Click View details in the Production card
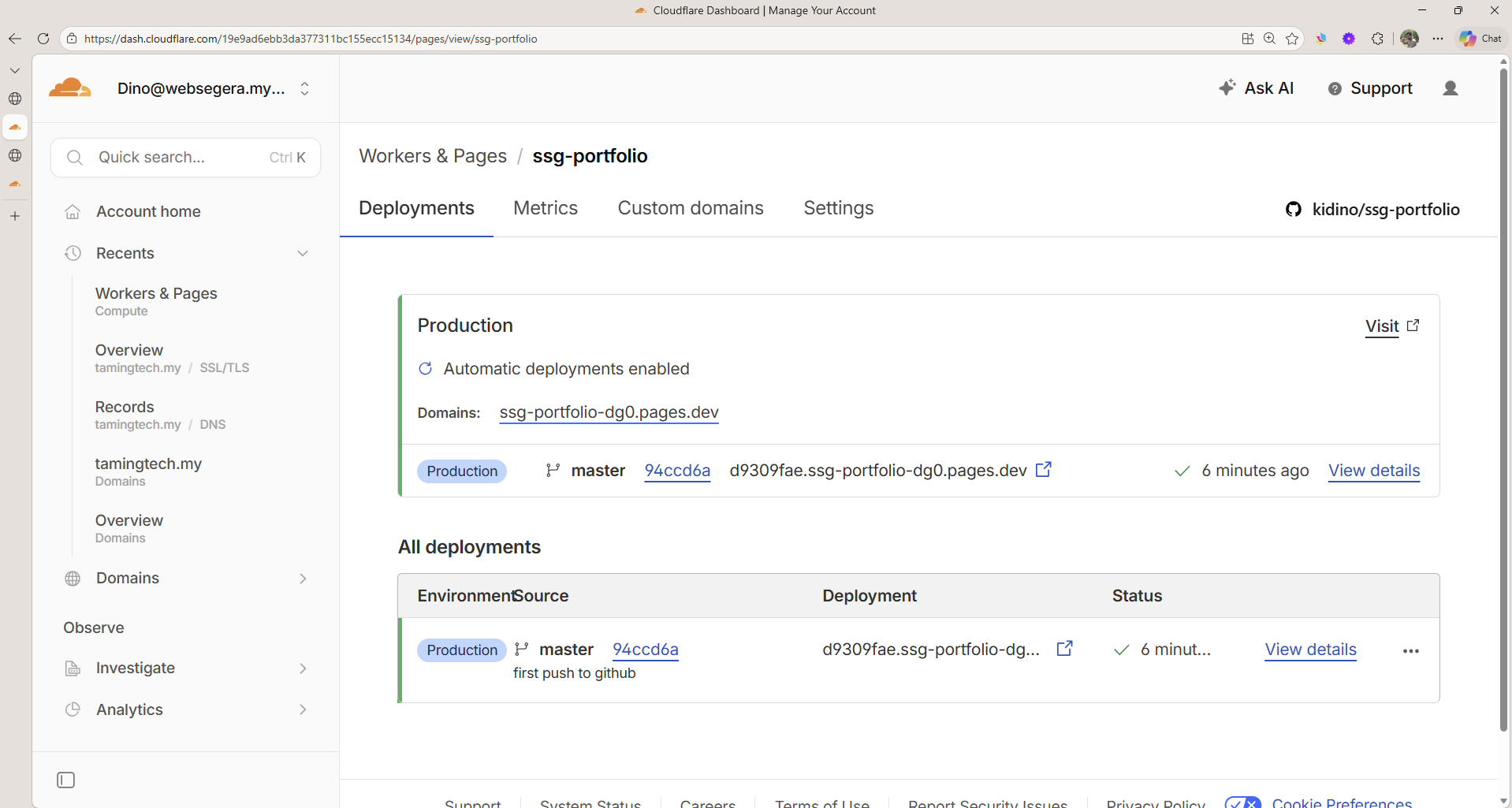The image size is (1512, 808). 1374,471
